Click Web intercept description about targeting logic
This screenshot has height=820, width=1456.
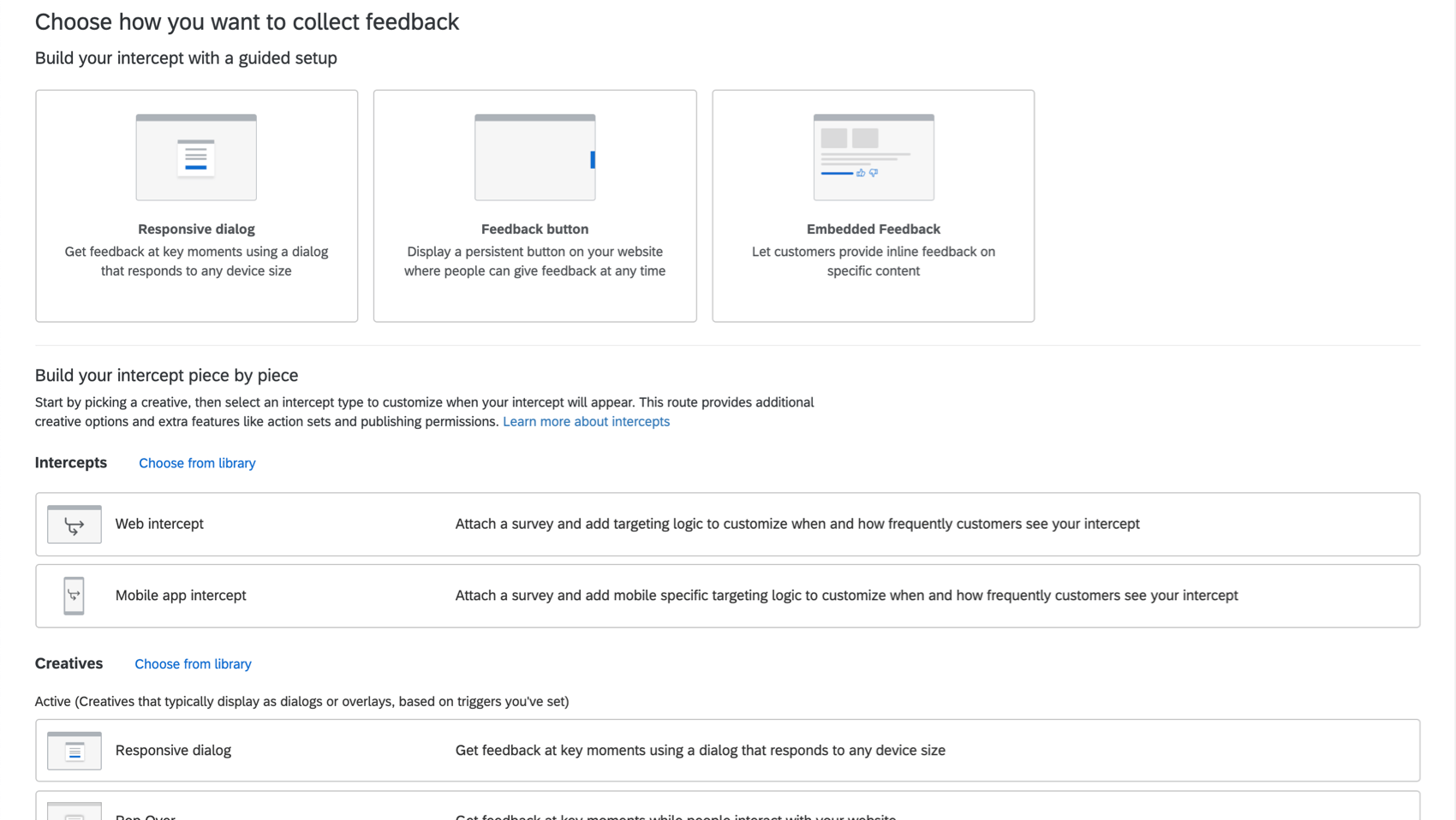(797, 524)
